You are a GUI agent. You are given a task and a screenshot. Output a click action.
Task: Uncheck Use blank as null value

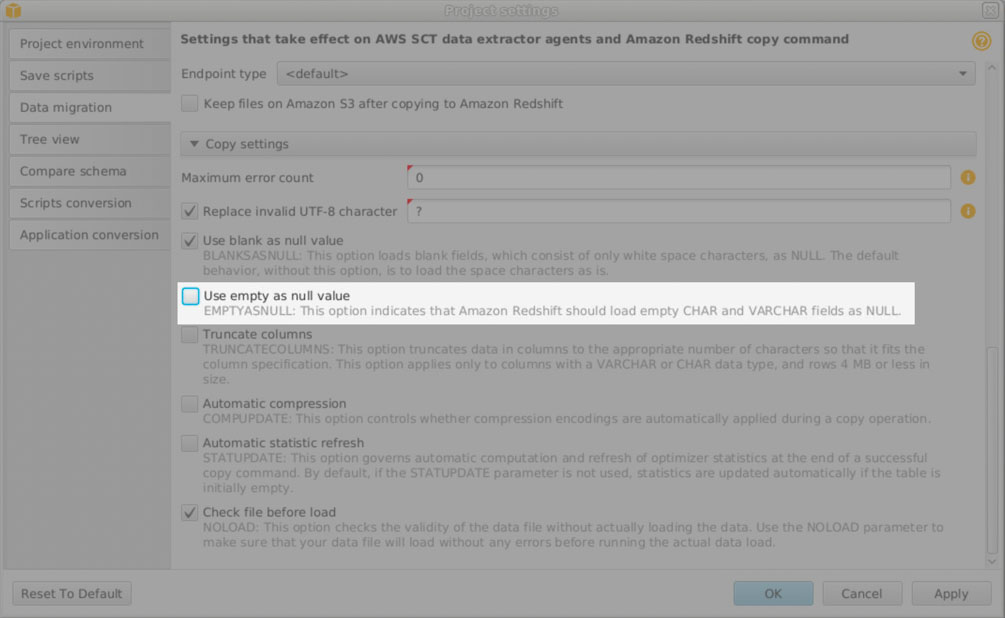190,240
